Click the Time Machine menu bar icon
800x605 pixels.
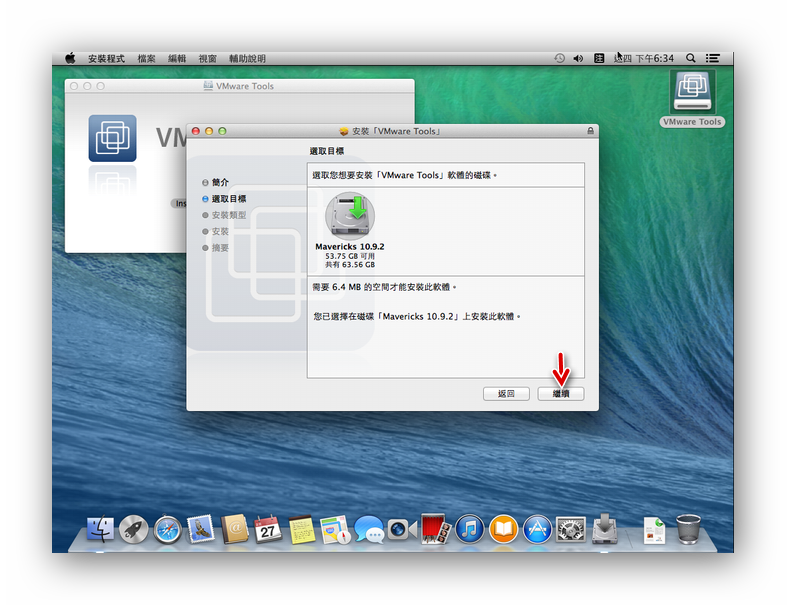pyautogui.click(x=559, y=58)
